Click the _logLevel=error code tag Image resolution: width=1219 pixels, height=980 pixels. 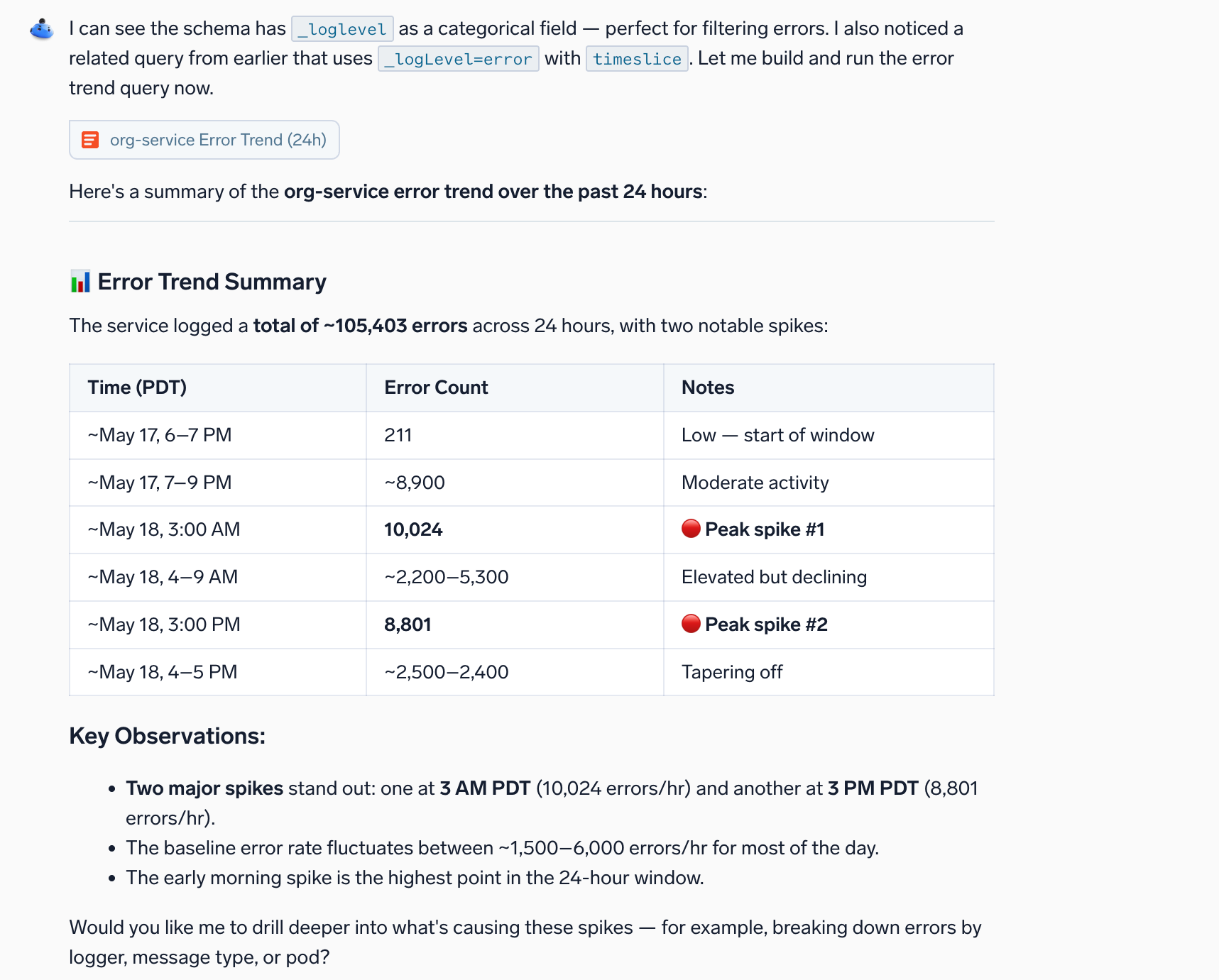pyautogui.click(x=458, y=59)
